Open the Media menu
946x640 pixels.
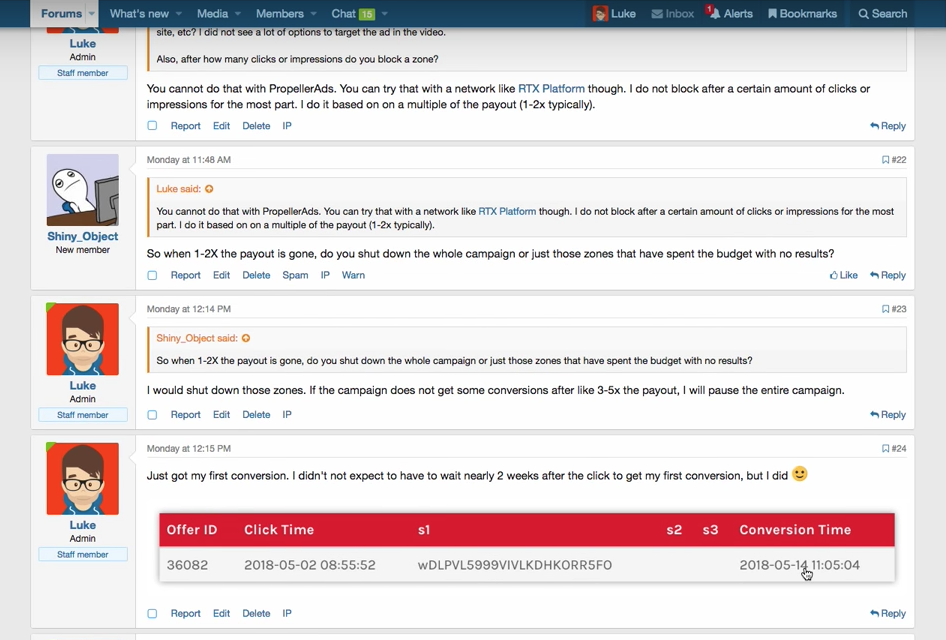pyautogui.click(x=212, y=13)
